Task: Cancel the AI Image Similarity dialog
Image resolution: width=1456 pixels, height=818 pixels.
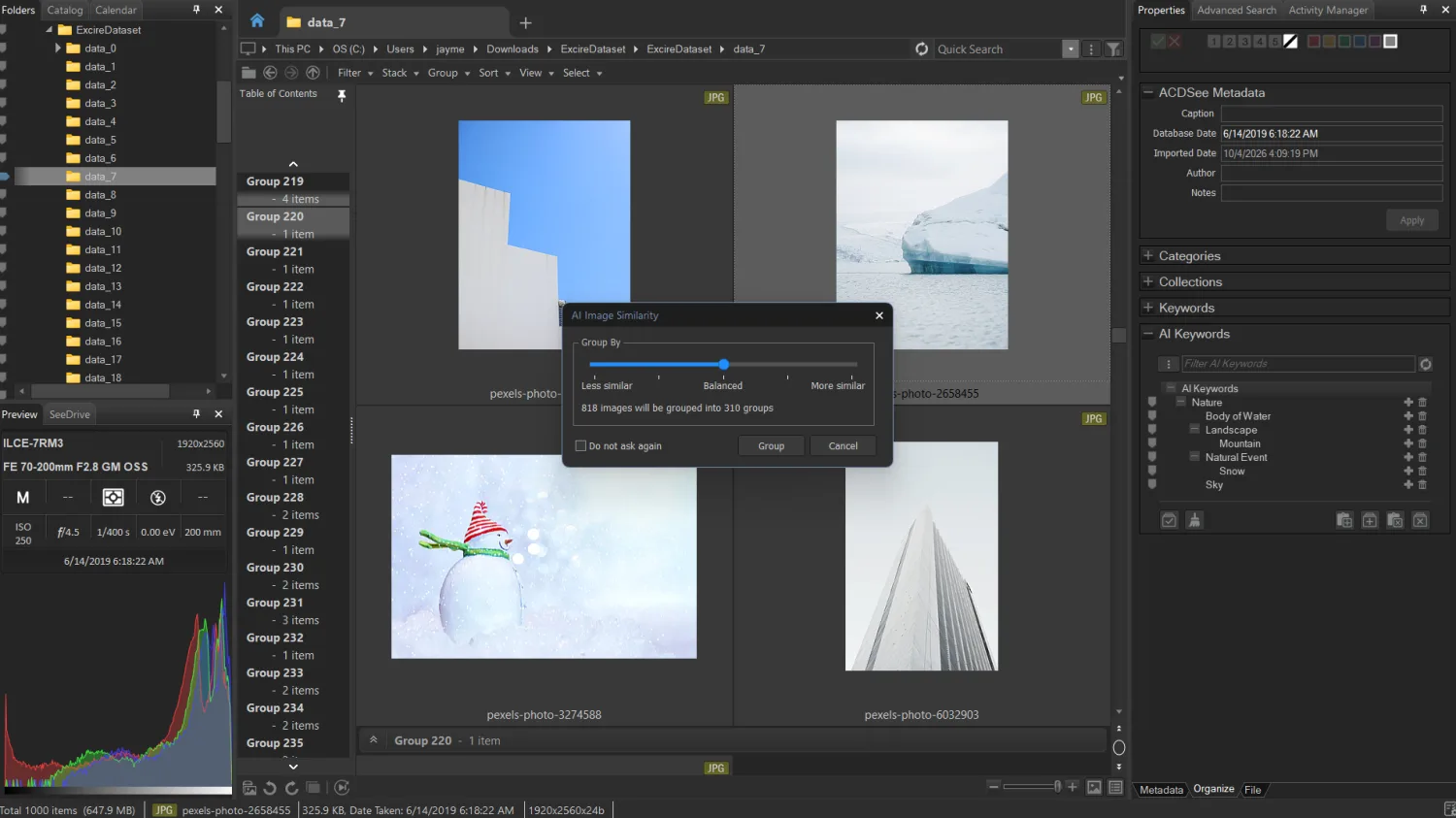Action: (x=843, y=446)
